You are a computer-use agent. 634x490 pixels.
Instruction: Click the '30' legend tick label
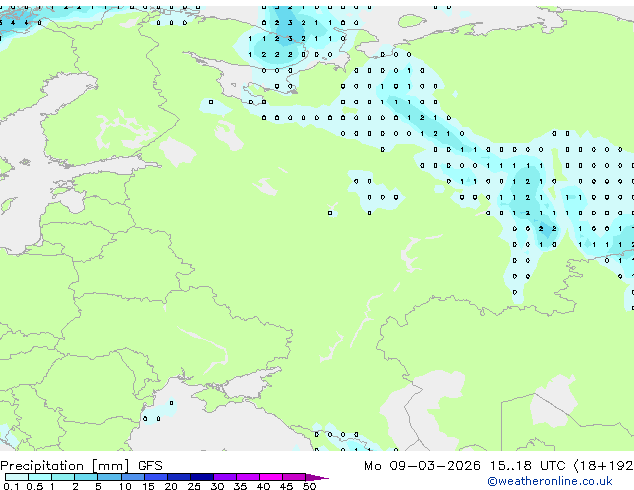[217, 486]
